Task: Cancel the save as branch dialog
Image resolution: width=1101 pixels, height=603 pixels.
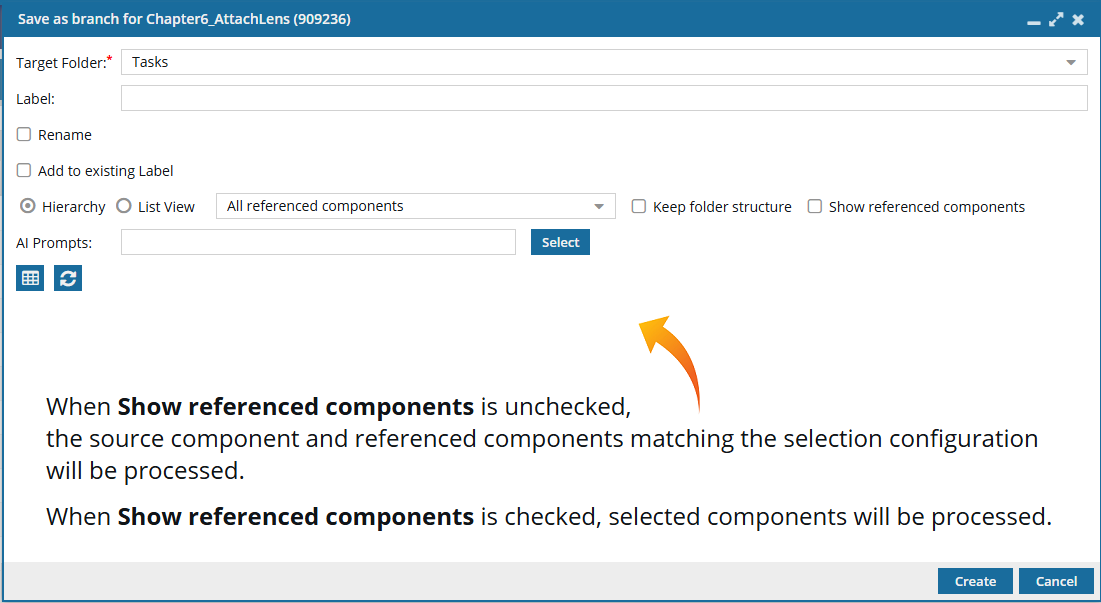Action: [x=1056, y=581]
